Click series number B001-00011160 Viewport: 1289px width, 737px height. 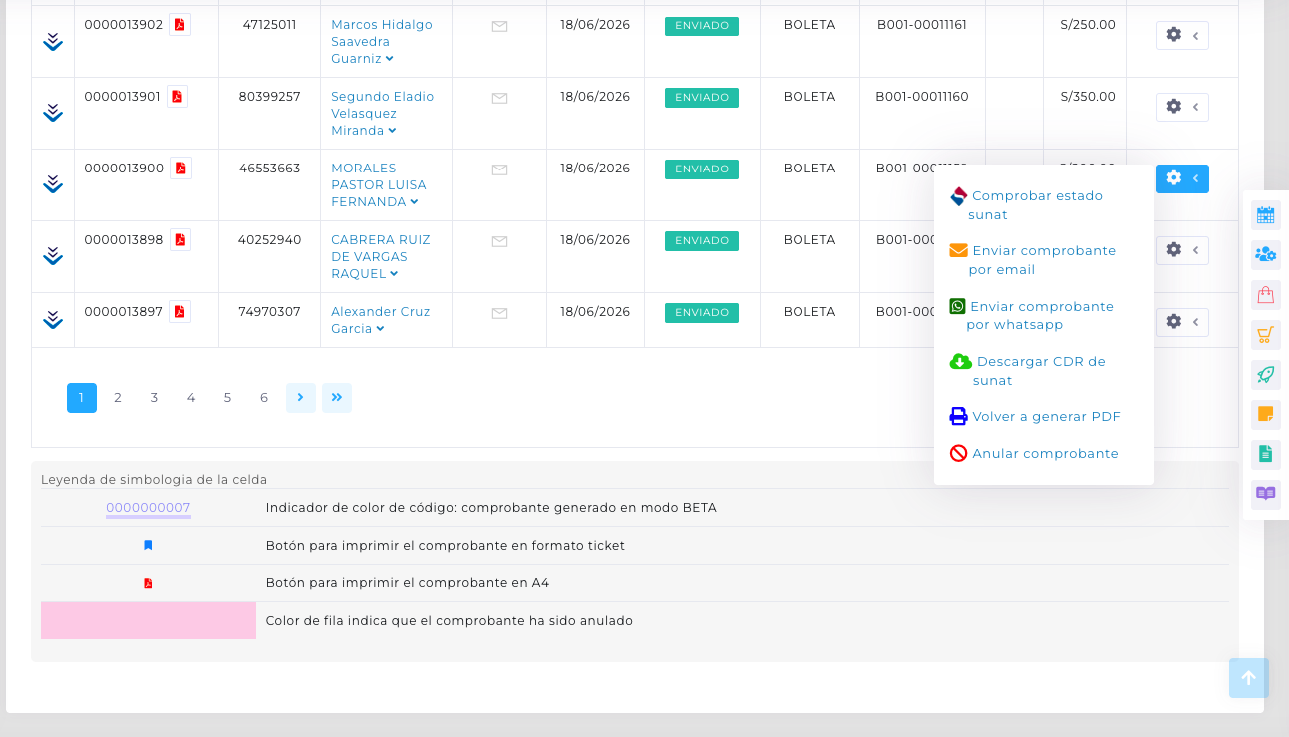click(x=922, y=97)
